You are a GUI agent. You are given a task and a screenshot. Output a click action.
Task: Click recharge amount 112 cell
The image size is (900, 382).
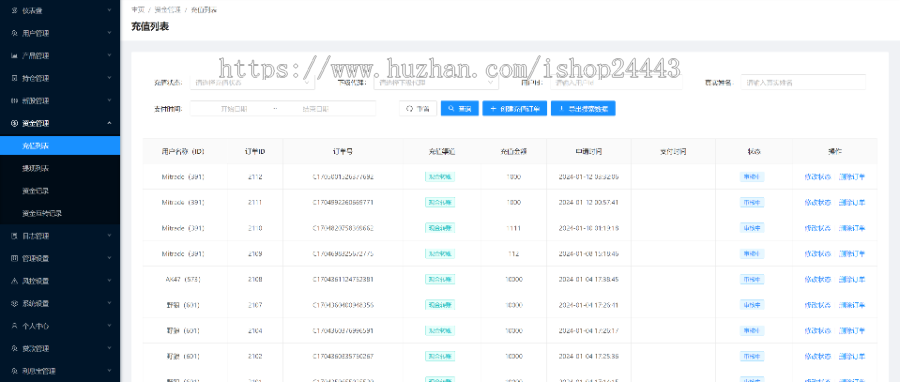point(514,254)
